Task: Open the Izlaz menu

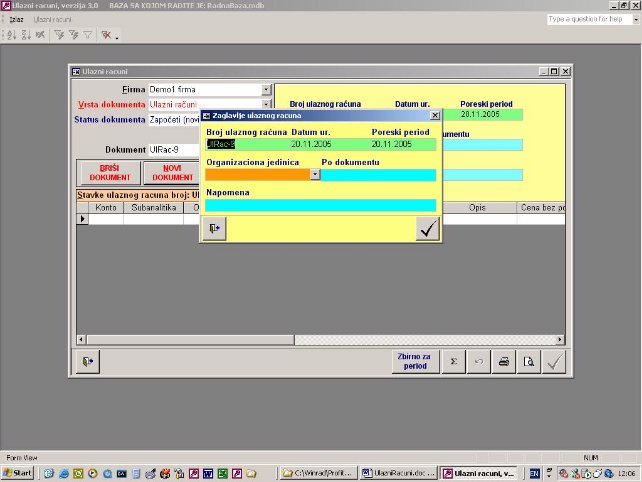Action: (16, 20)
